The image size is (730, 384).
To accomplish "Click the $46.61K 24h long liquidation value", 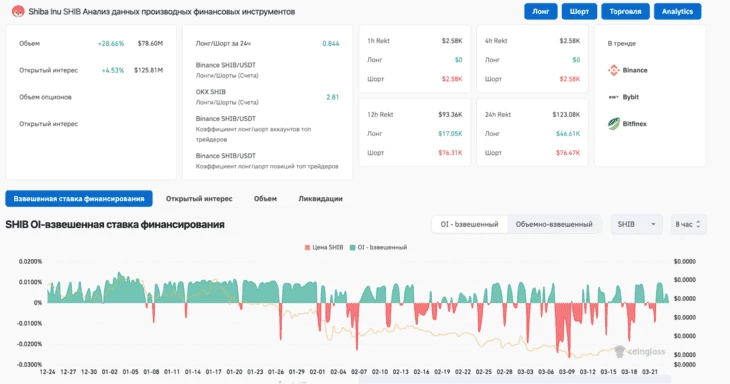I will point(568,134).
